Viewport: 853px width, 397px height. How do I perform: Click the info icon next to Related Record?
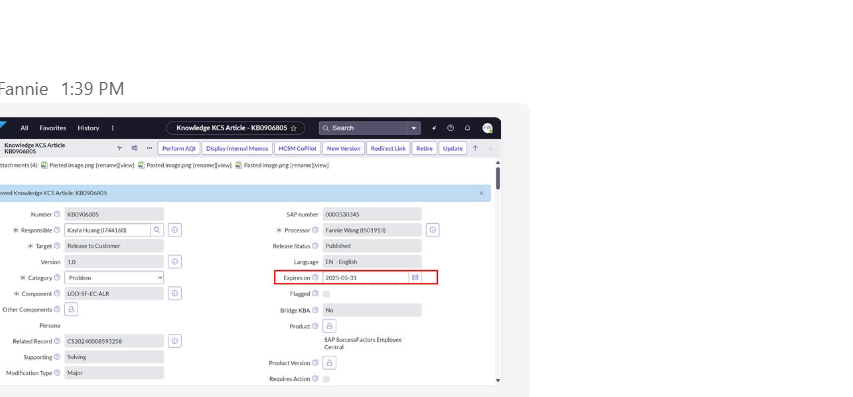coord(175,341)
